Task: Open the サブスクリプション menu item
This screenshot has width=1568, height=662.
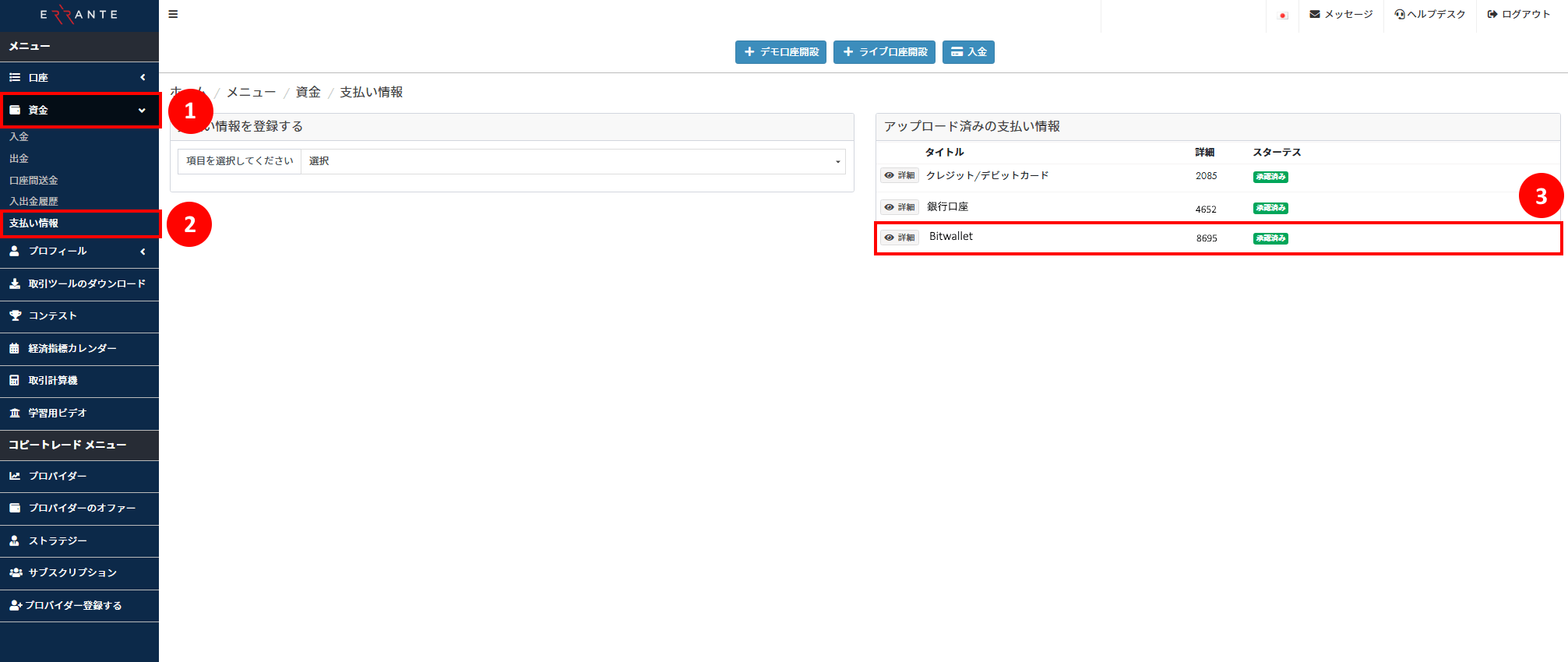Action: [x=79, y=573]
